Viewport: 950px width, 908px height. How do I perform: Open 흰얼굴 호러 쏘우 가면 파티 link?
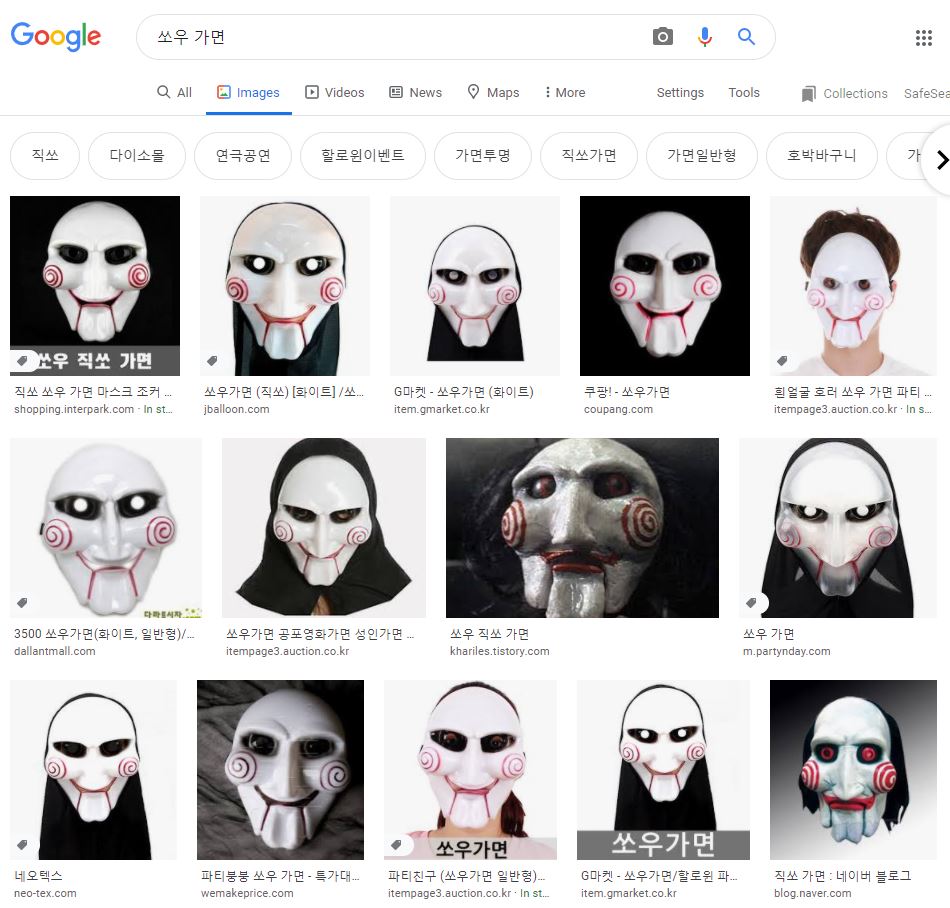click(x=852, y=392)
